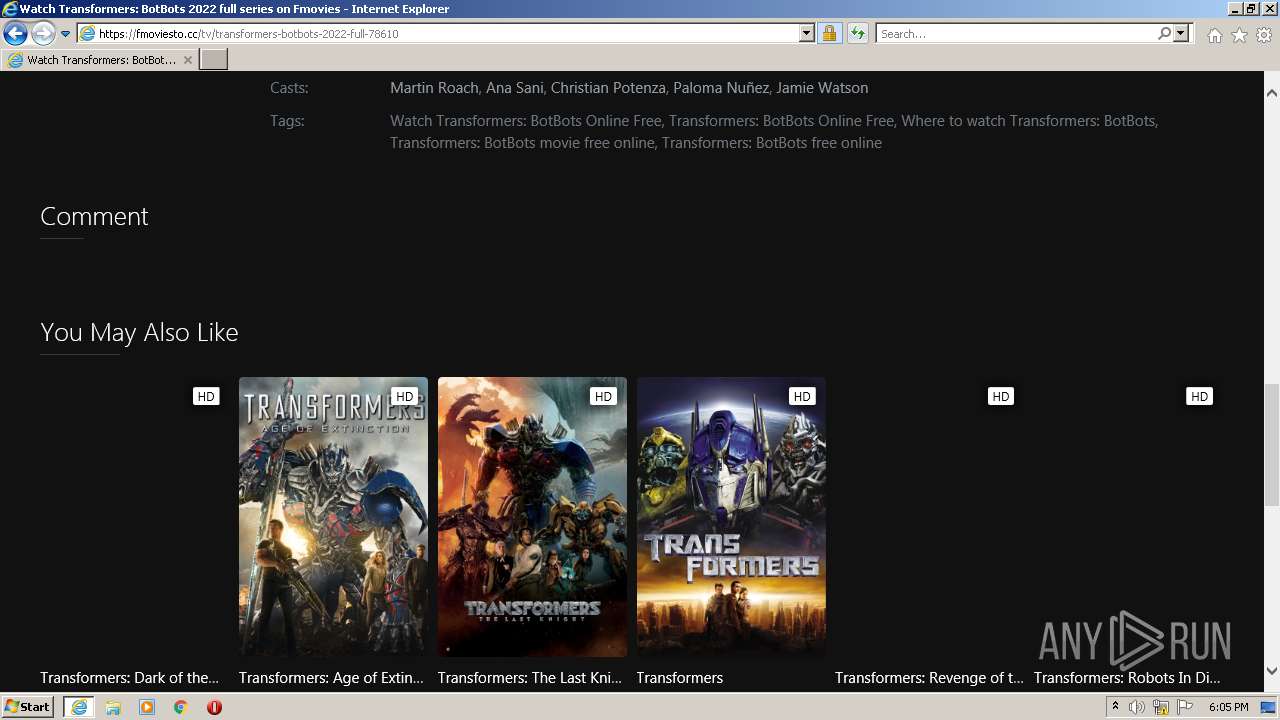Click the Search box in toolbar
The width and height of the screenshot is (1280, 720).
point(1016,34)
